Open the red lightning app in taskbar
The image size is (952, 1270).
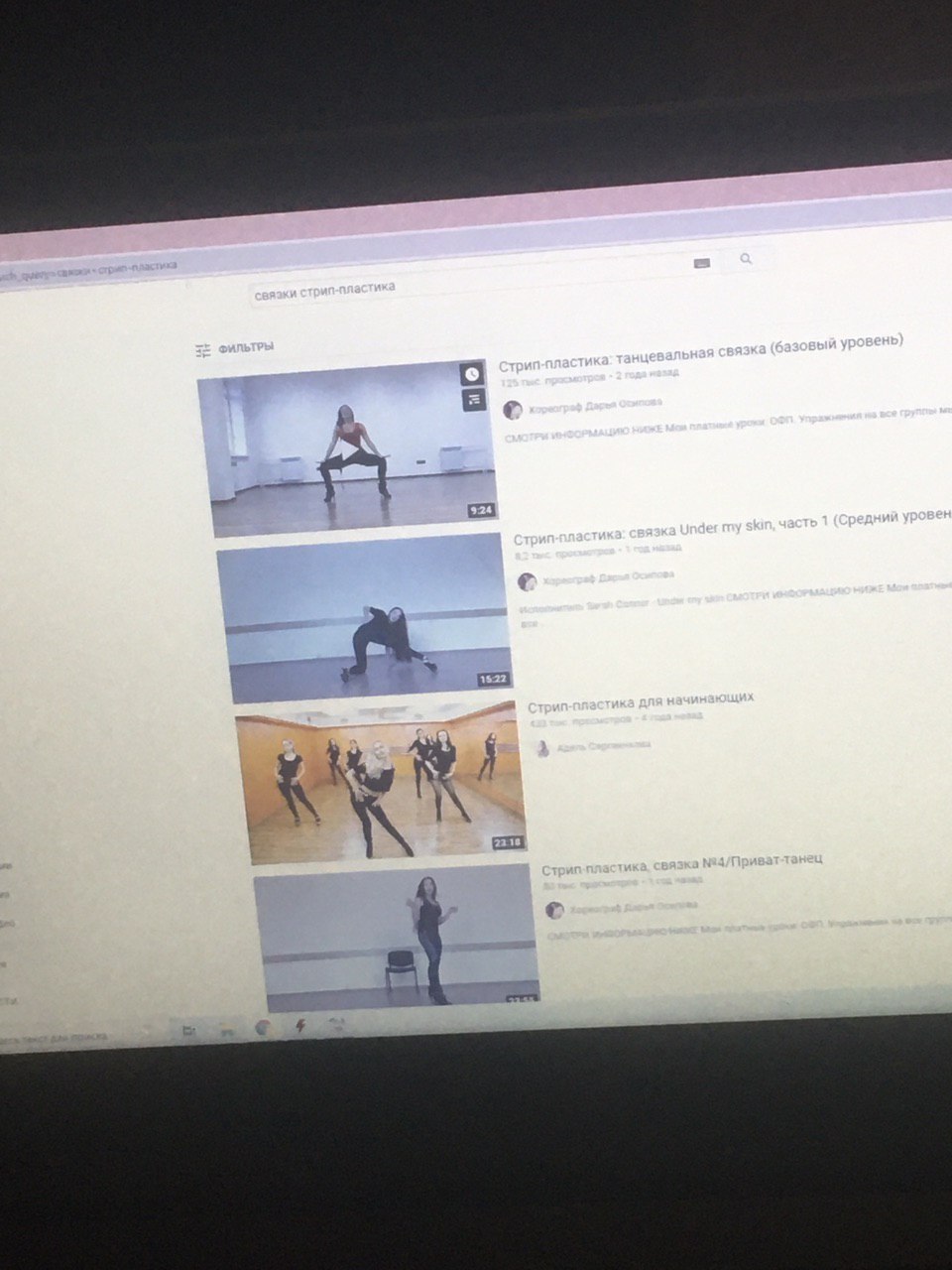[x=300, y=1026]
